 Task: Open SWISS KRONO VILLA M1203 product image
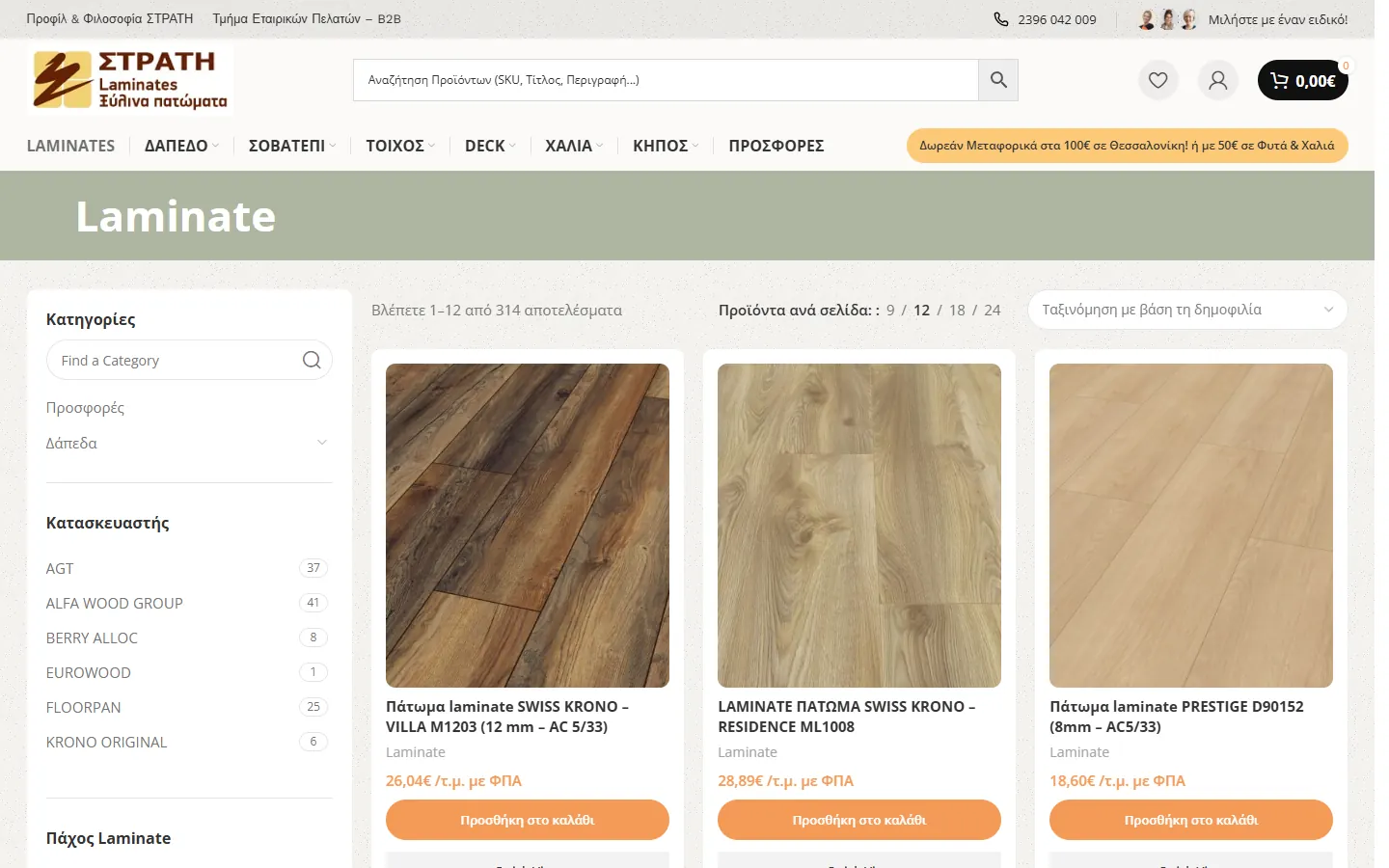[528, 526]
